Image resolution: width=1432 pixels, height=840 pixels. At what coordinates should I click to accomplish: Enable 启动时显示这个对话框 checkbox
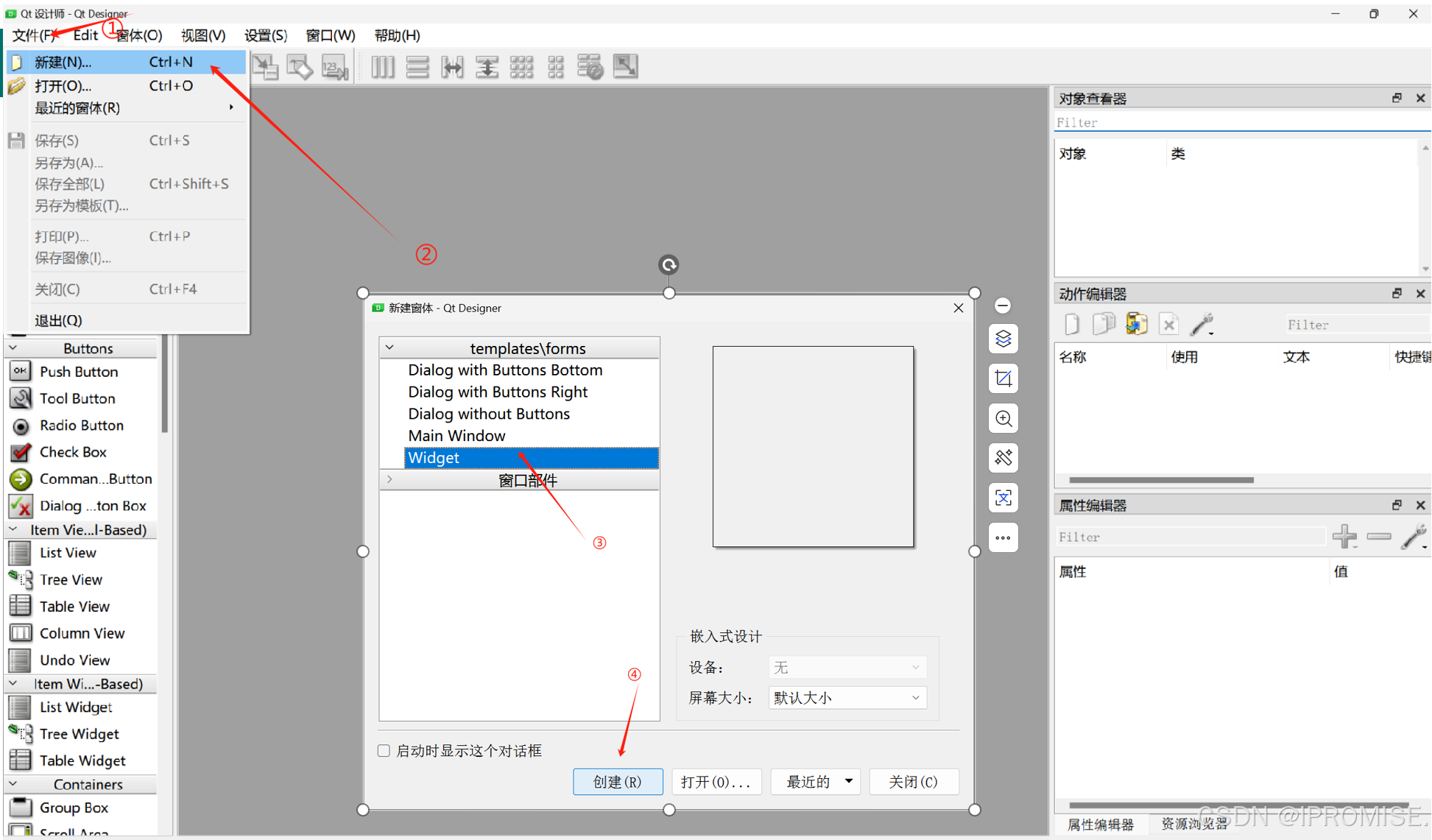click(384, 750)
